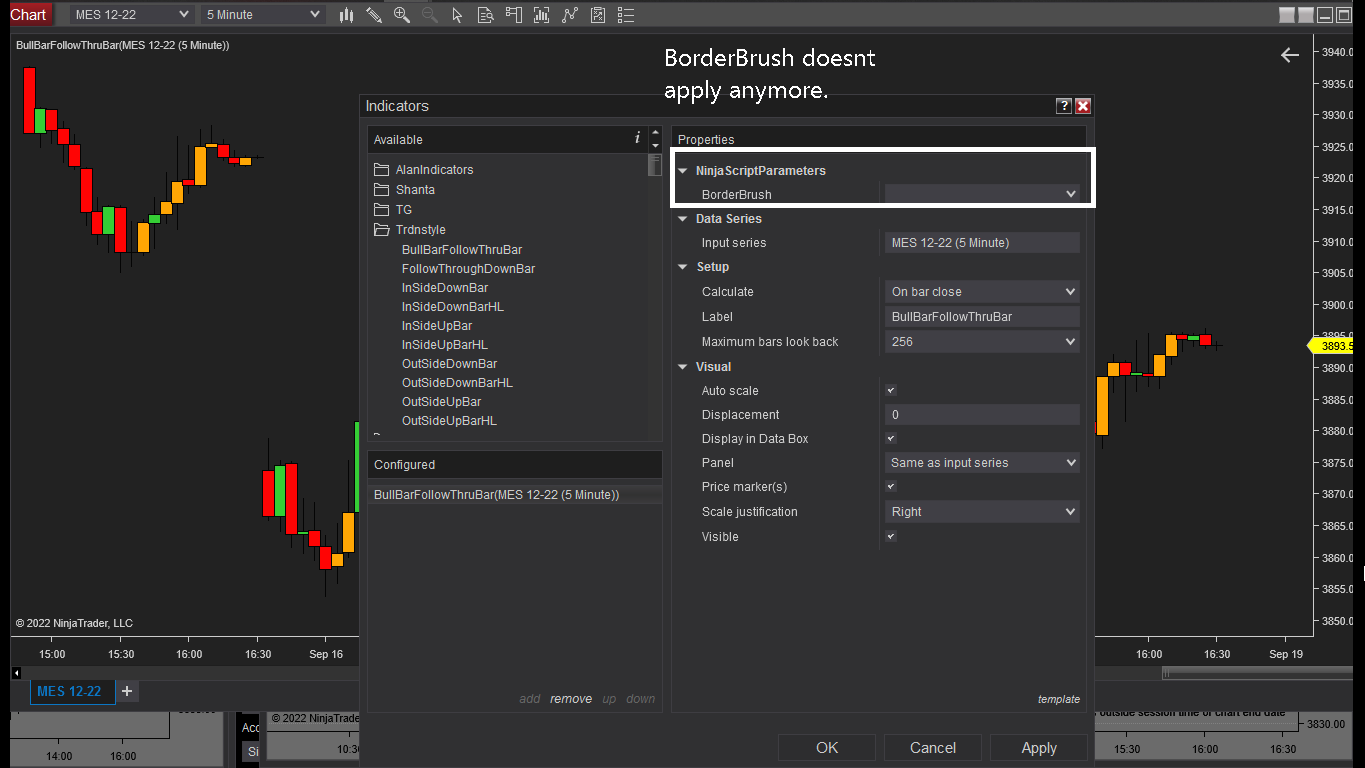Click the AlanIndicators folder icon
The width and height of the screenshot is (1365, 768).
point(381,169)
